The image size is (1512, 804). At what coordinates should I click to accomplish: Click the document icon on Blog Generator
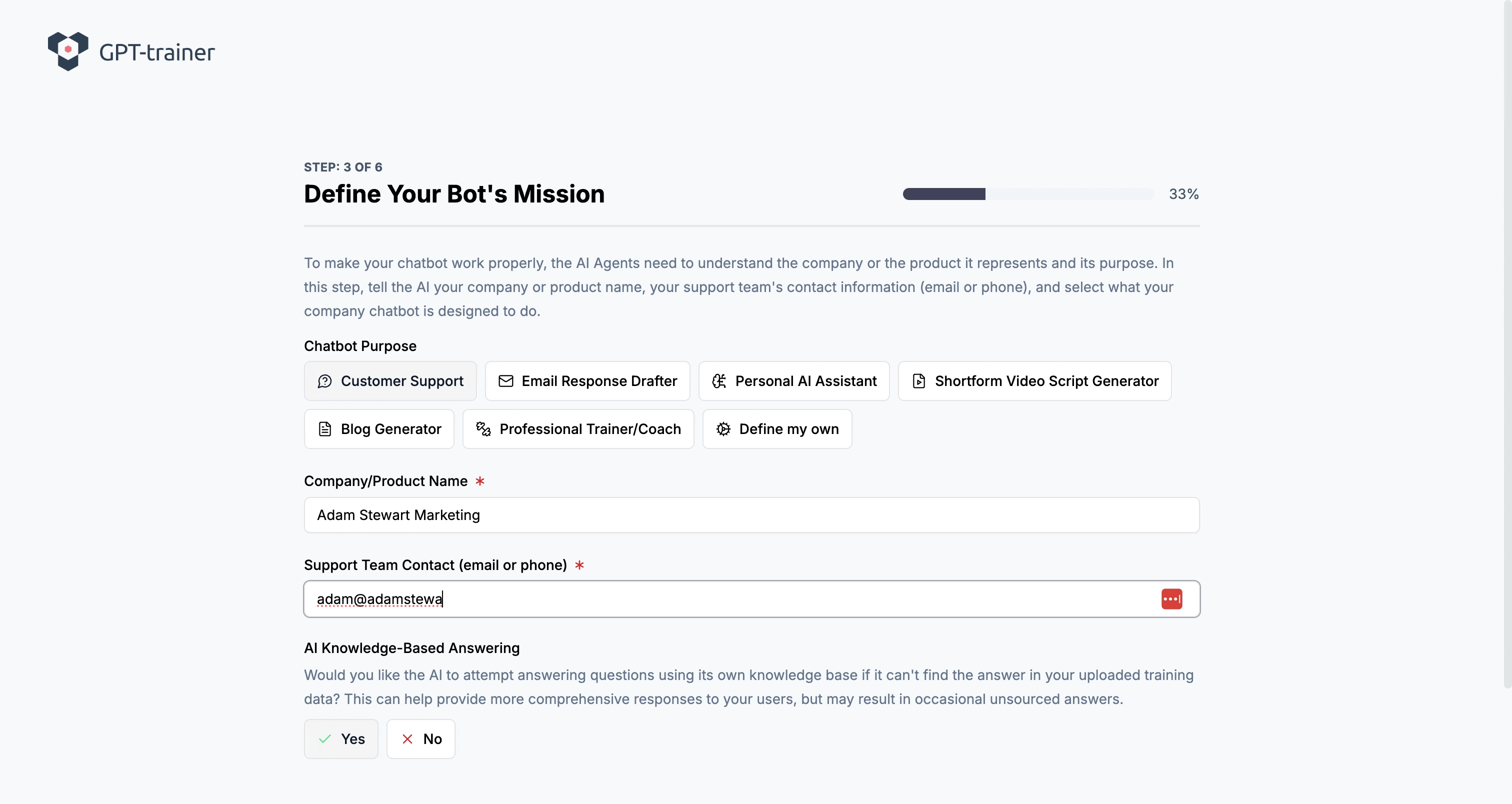coord(324,429)
